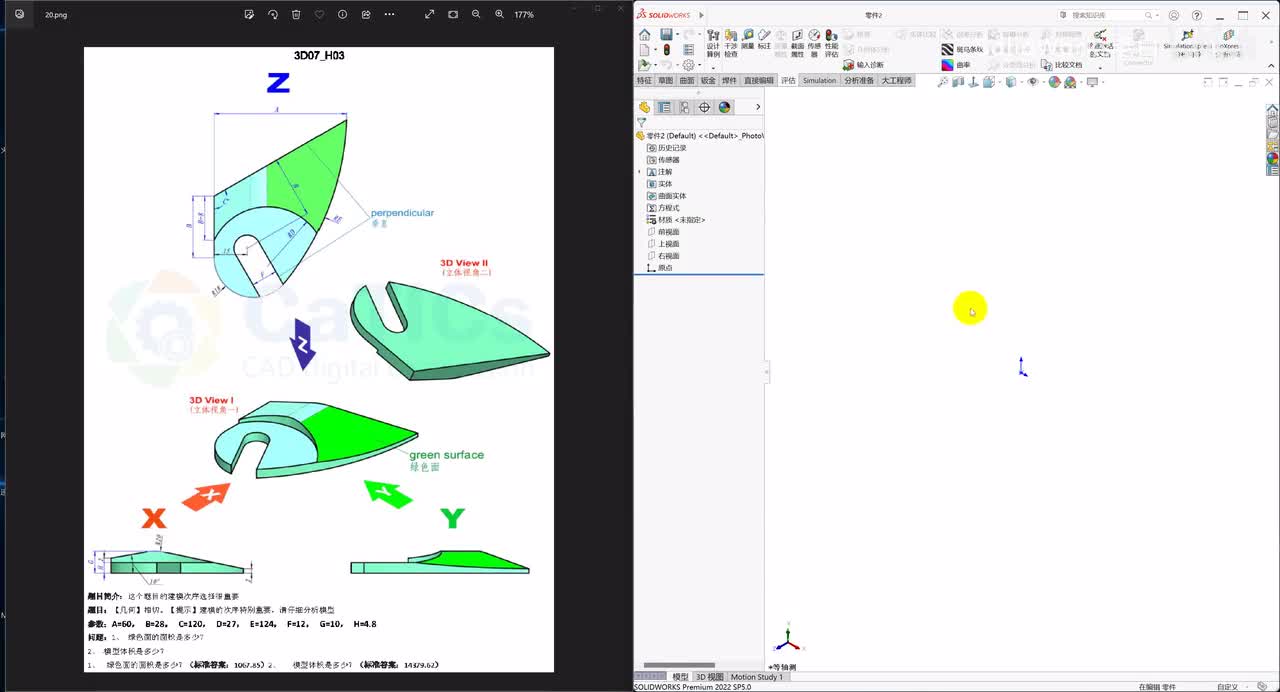This screenshot has height=692, width=1280.
Task: Click the Section Properties (截面属性) tool
Action: click(x=797, y=42)
